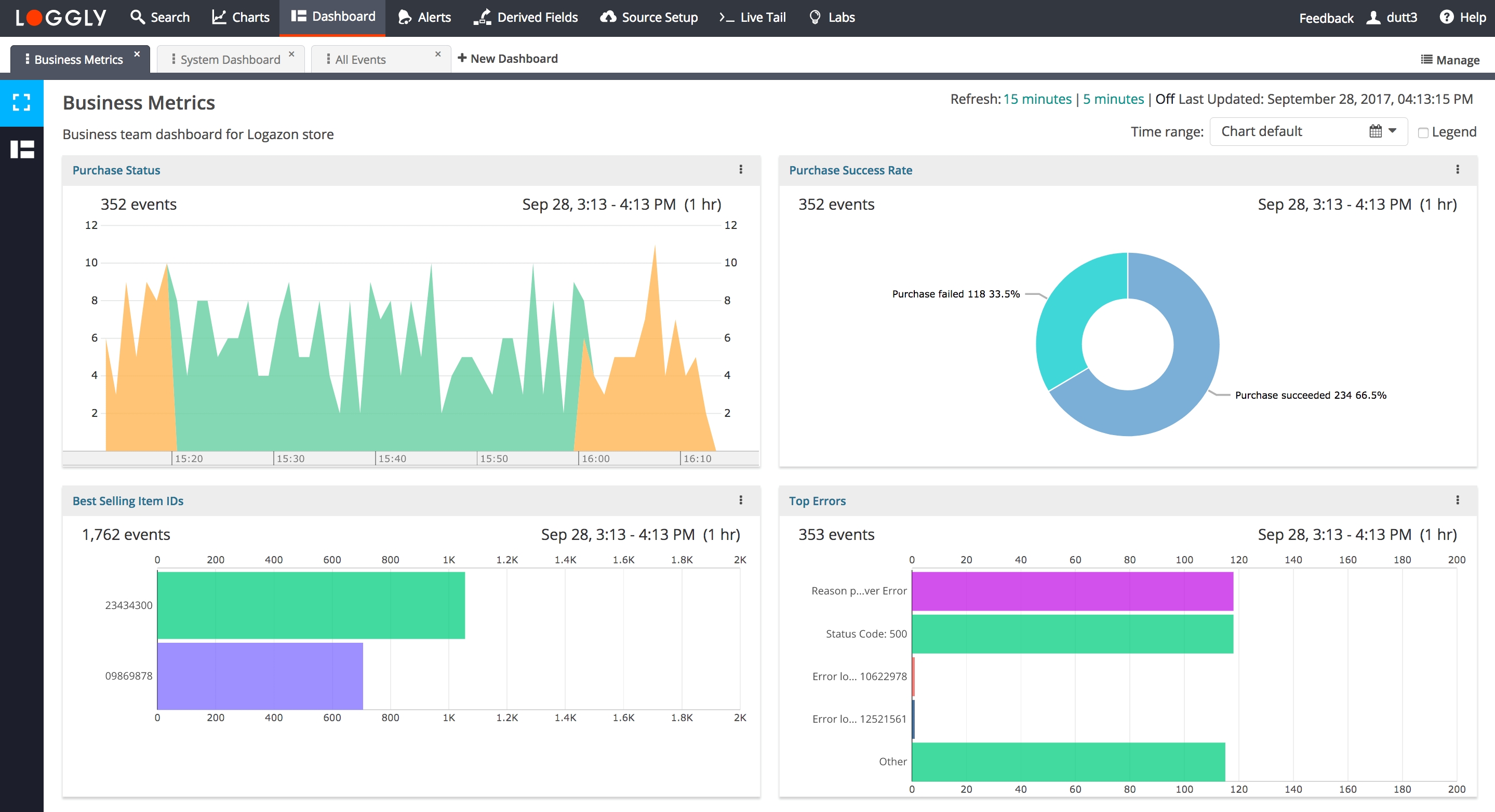The height and width of the screenshot is (812, 1495).
Task: Toggle the Legend checkbox on or off
Action: pyautogui.click(x=1421, y=131)
